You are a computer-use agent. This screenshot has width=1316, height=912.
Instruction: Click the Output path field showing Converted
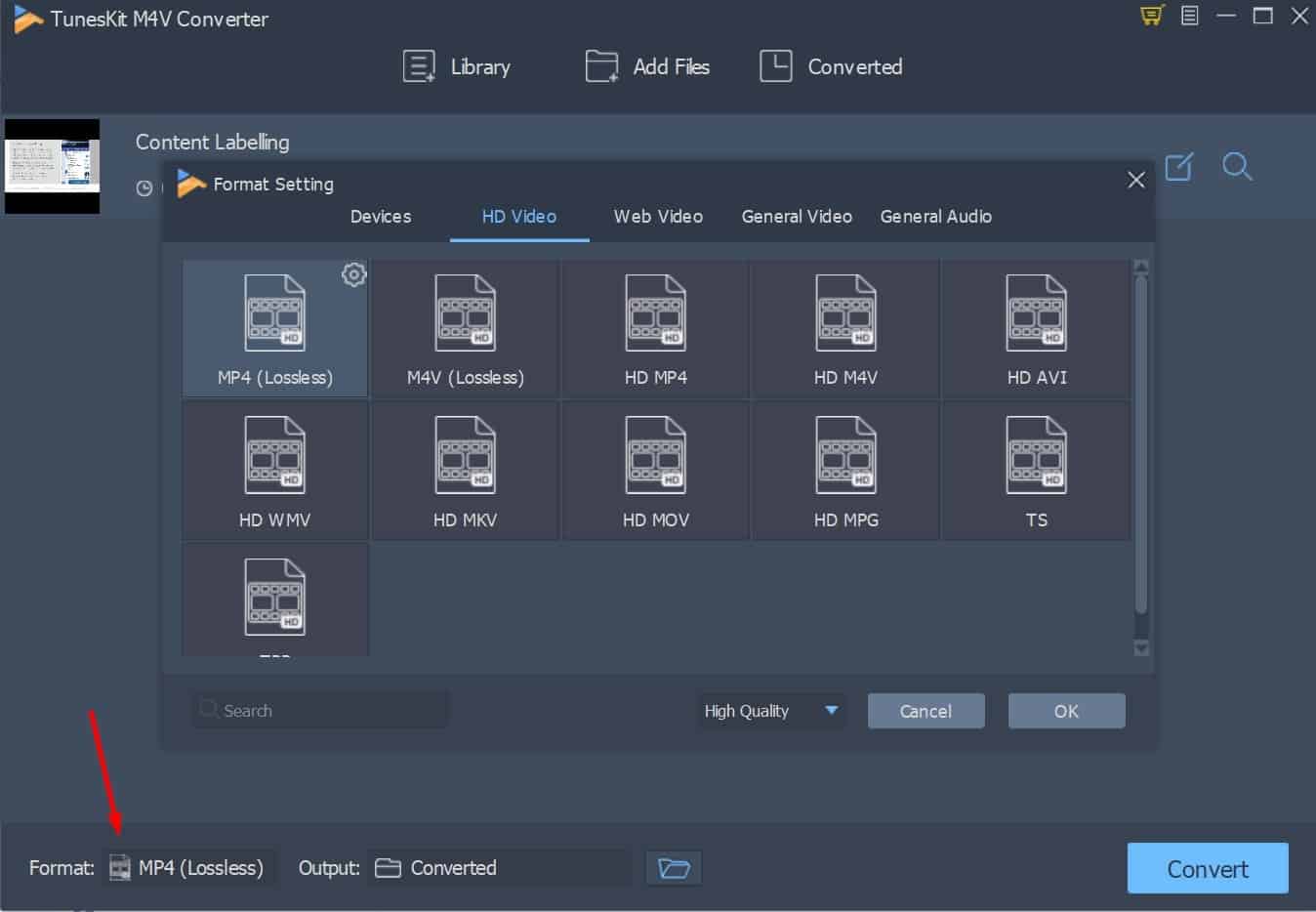point(500,867)
